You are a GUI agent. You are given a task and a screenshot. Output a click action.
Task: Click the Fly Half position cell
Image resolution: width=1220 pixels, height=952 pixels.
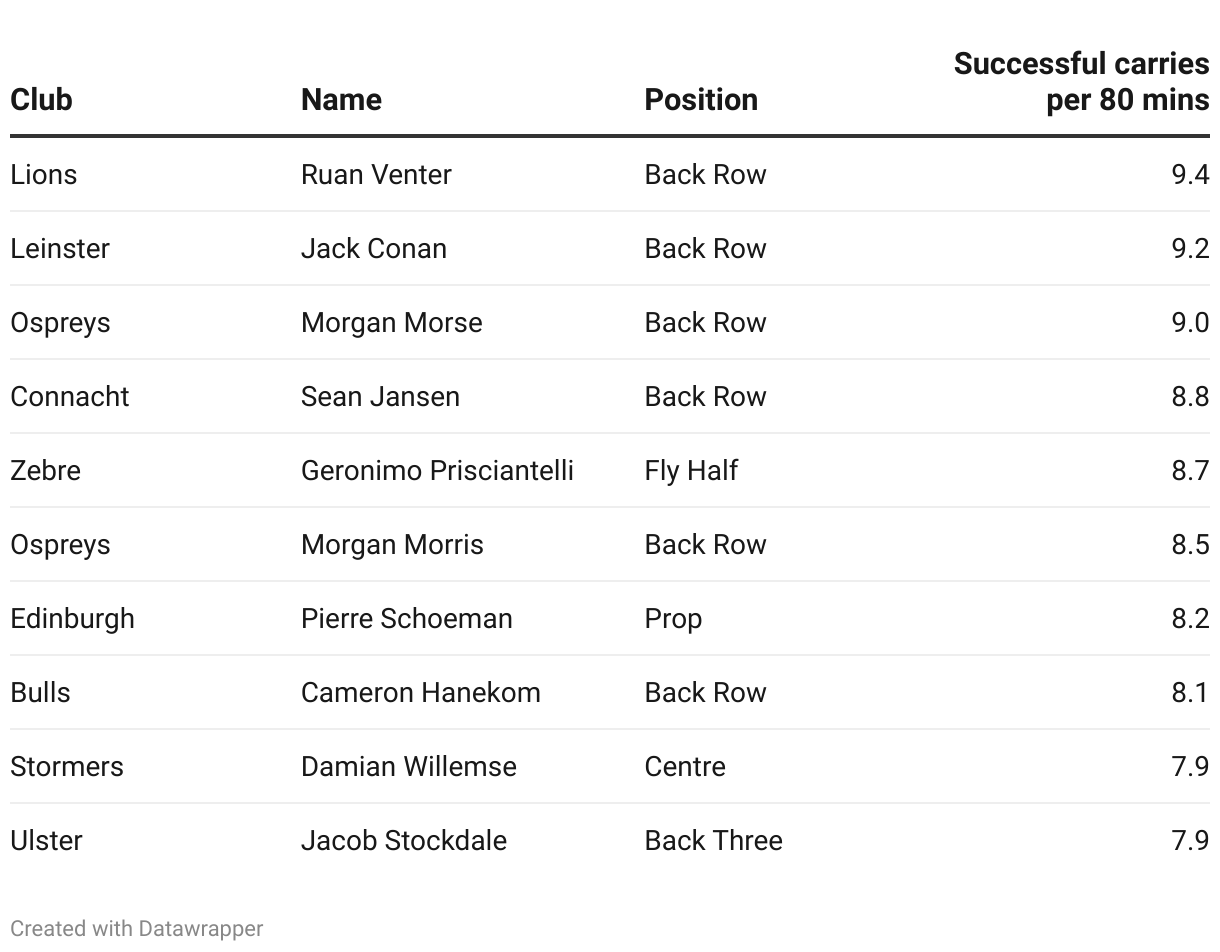(x=691, y=471)
